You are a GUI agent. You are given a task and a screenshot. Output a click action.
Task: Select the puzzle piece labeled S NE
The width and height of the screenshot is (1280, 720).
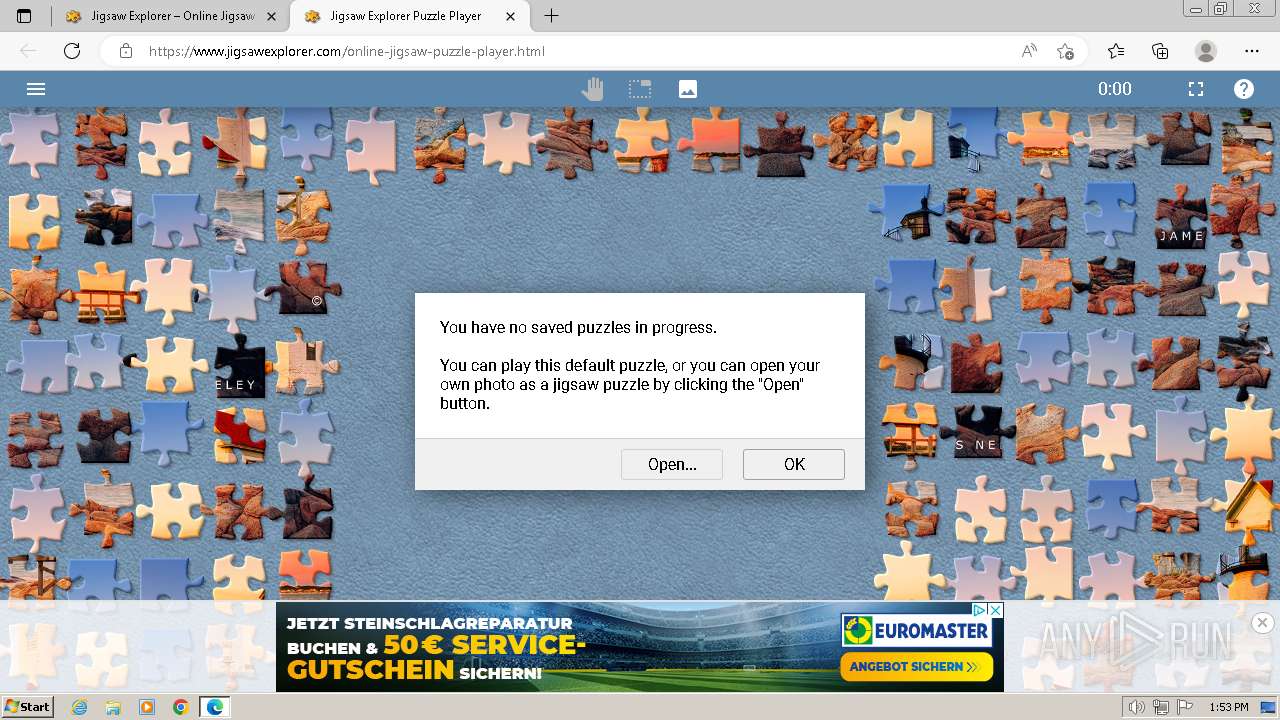(978, 433)
